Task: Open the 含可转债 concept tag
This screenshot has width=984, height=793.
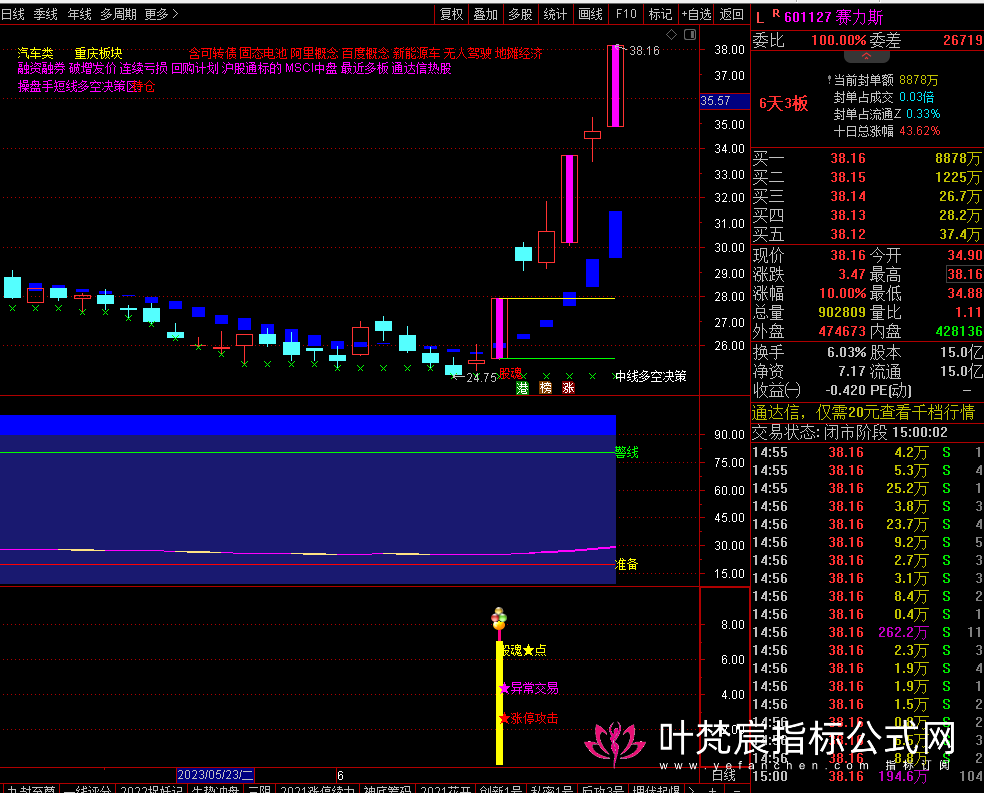Action: (213, 53)
